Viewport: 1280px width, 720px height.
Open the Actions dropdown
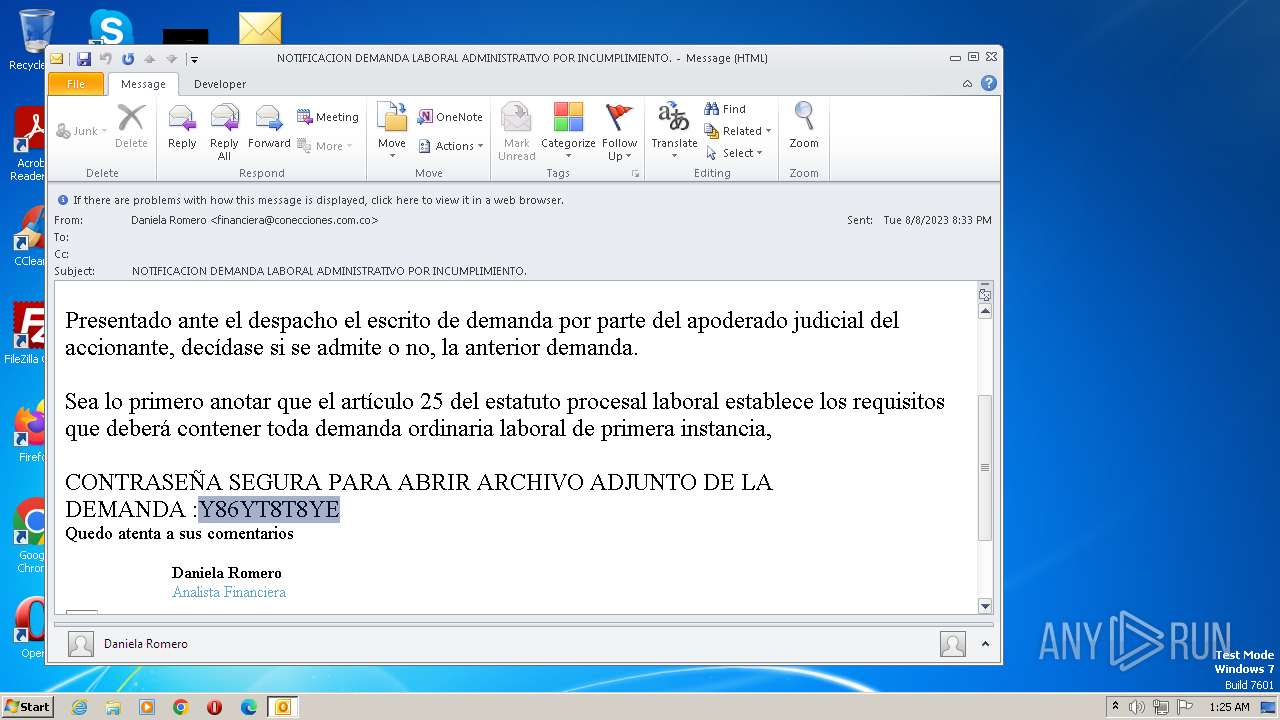(451, 146)
